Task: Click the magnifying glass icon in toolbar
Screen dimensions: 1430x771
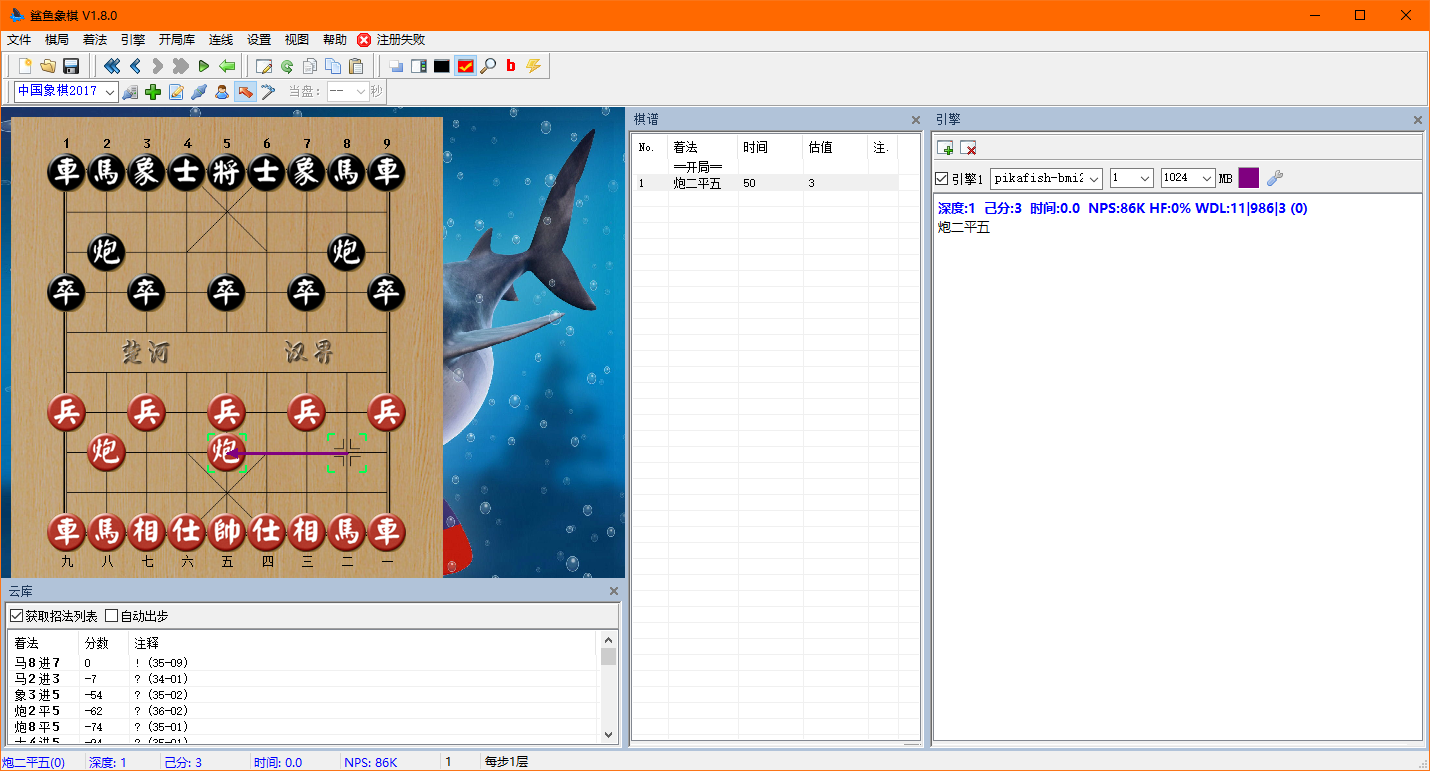Action: [x=488, y=66]
